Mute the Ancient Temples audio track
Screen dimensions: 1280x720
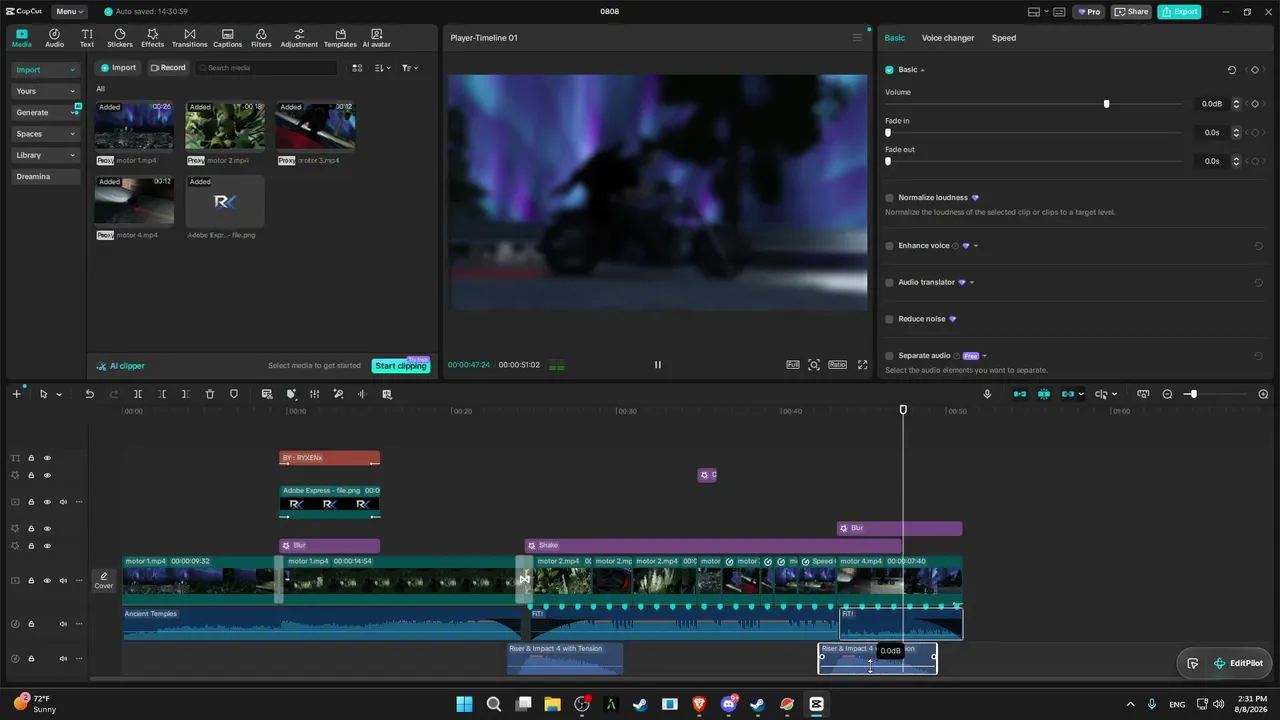(x=63, y=624)
